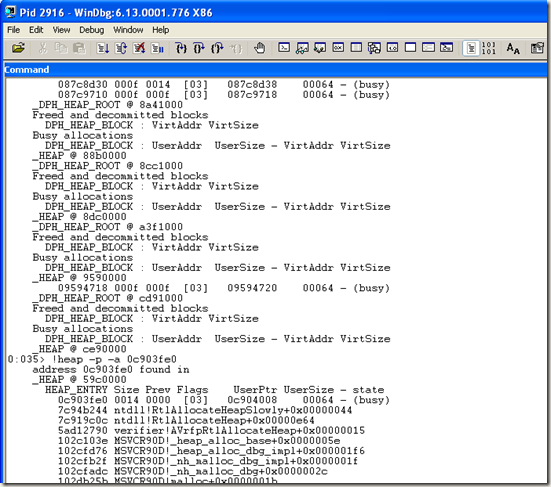The height and width of the screenshot is (487, 551).
Task: Open the Registers window icon
Action: click(338, 47)
